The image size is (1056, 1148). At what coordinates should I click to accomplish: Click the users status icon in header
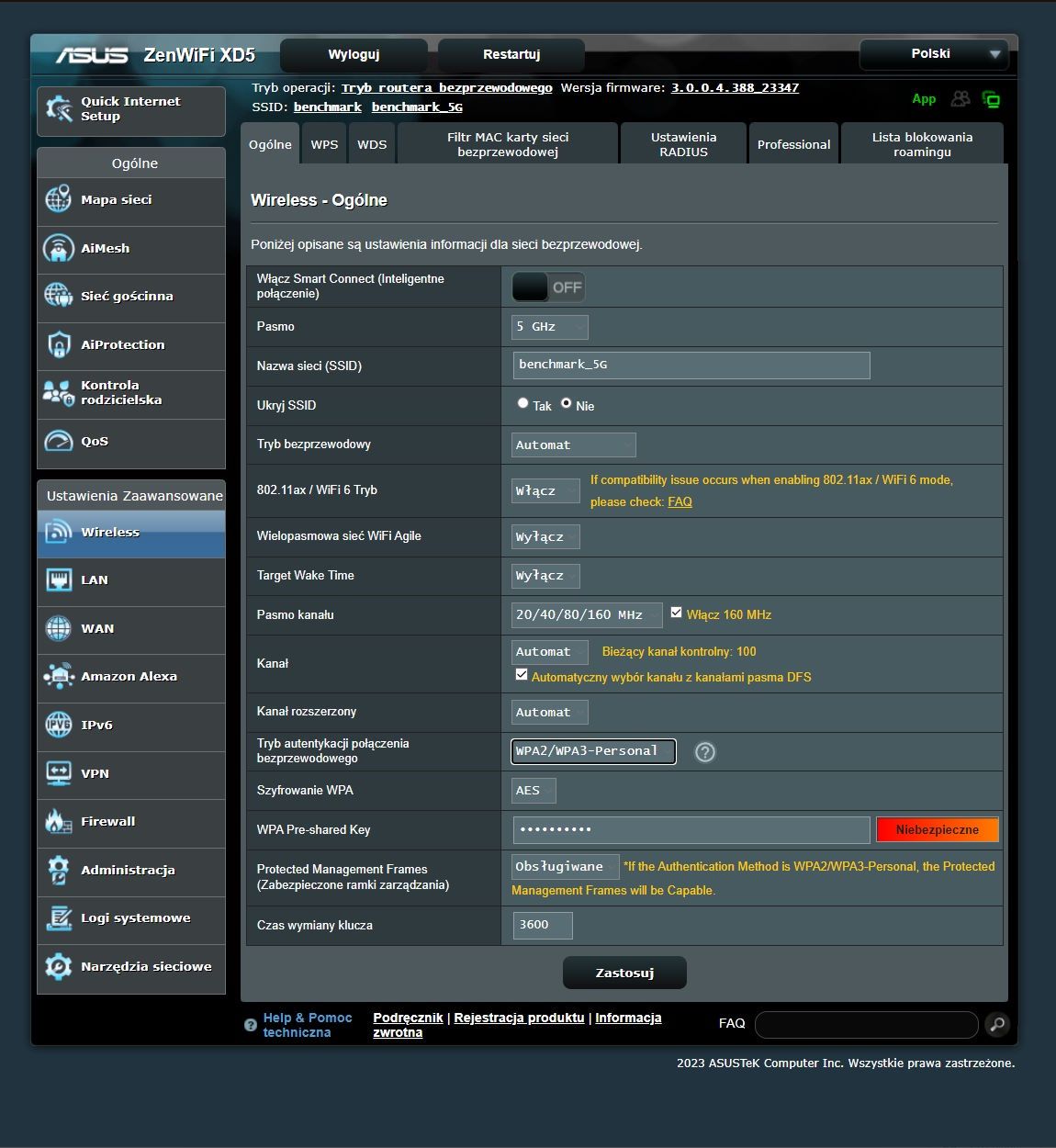pos(961,98)
